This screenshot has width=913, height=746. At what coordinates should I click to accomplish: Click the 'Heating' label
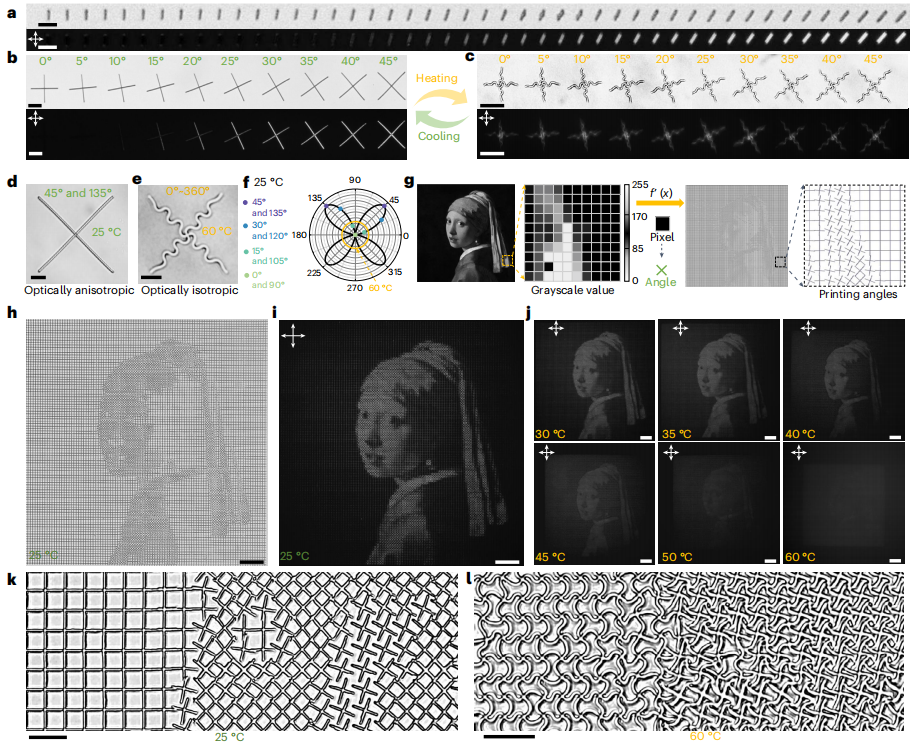(x=437, y=78)
